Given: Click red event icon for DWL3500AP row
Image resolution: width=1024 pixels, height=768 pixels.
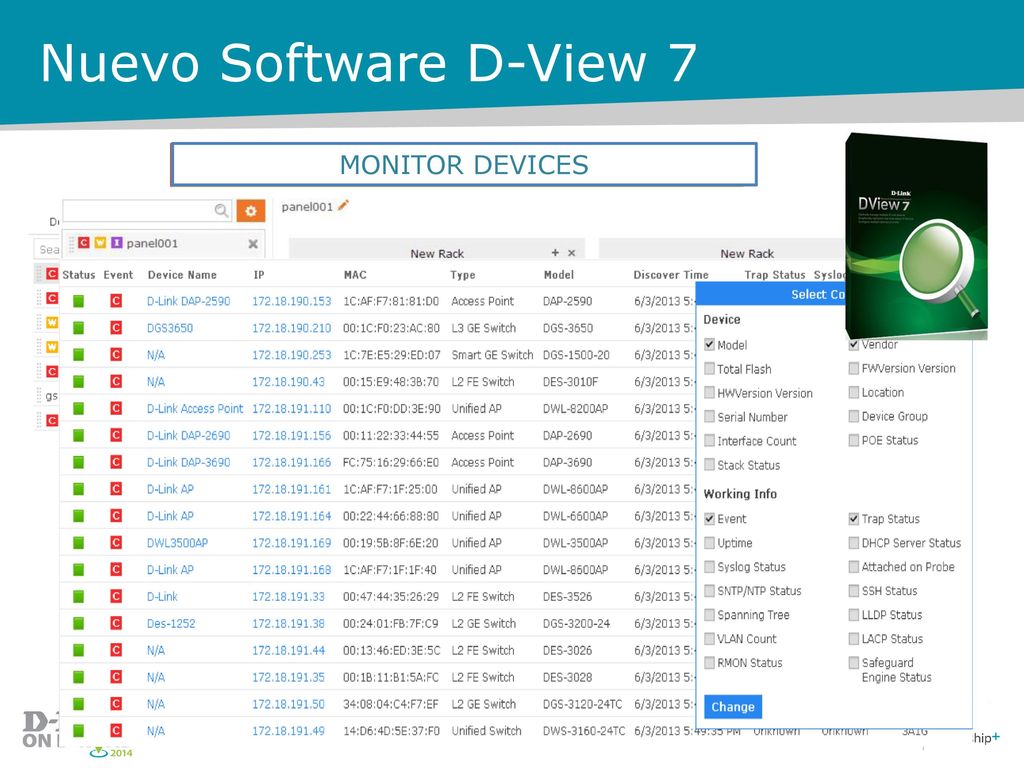Looking at the screenshot, I should 116,543.
